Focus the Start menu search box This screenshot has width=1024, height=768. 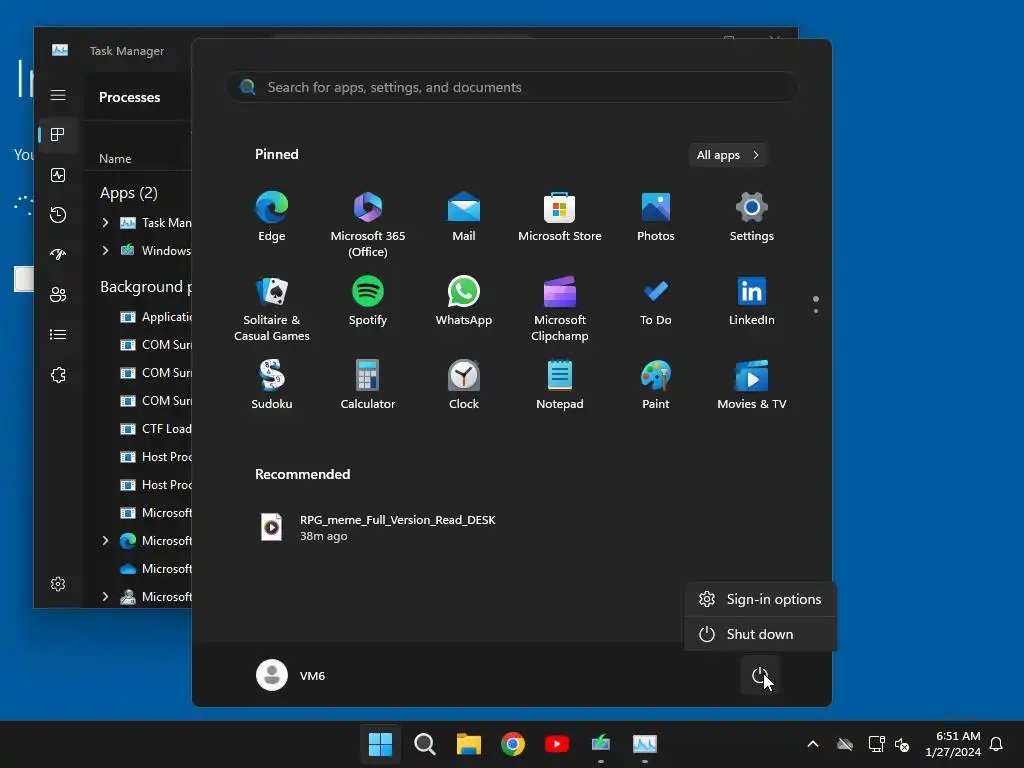511,87
